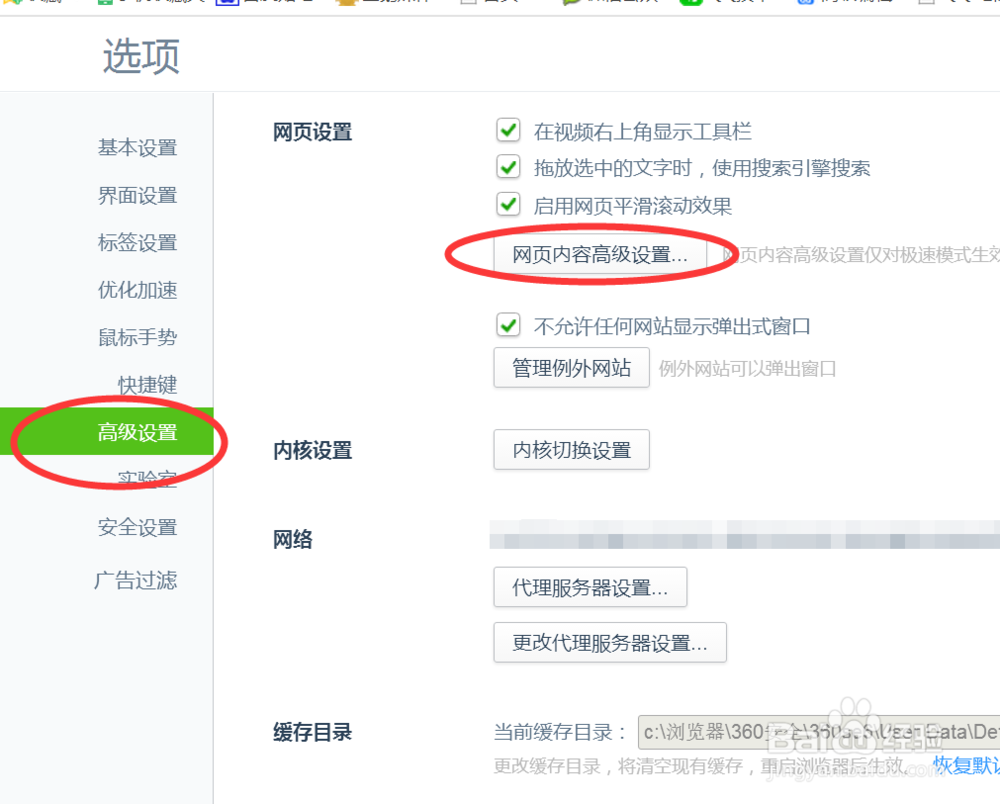This screenshot has width=1000, height=804.
Task: Uncheck 在视频右上角显示工具栏
Action: (x=508, y=130)
